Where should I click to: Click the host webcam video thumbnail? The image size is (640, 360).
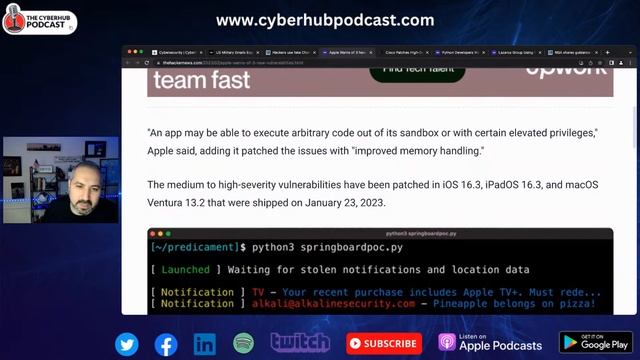61,180
